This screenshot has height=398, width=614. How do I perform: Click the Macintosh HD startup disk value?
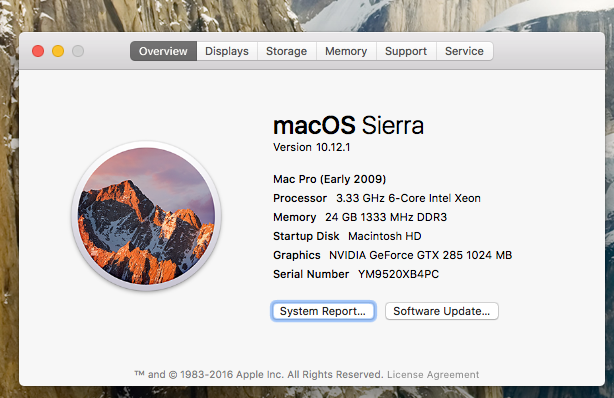(x=385, y=236)
